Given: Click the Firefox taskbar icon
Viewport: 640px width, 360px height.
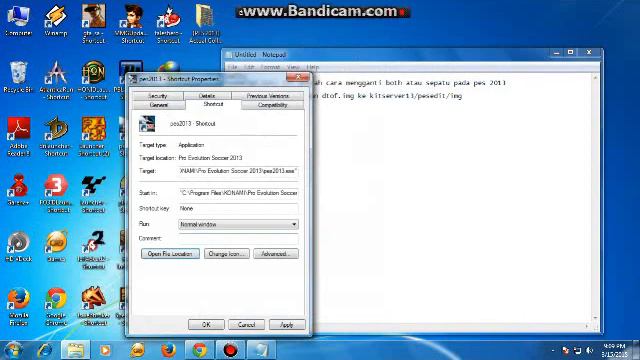Looking at the screenshot, I should pyautogui.click(x=168, y=350).
